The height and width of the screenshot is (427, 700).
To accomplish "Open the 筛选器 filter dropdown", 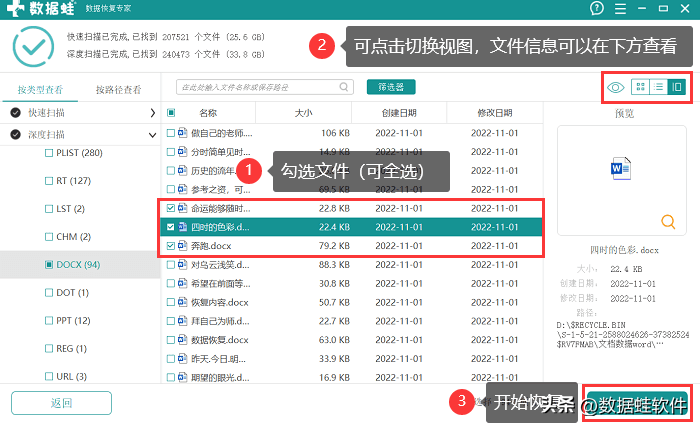I will [x=391, y=88].
